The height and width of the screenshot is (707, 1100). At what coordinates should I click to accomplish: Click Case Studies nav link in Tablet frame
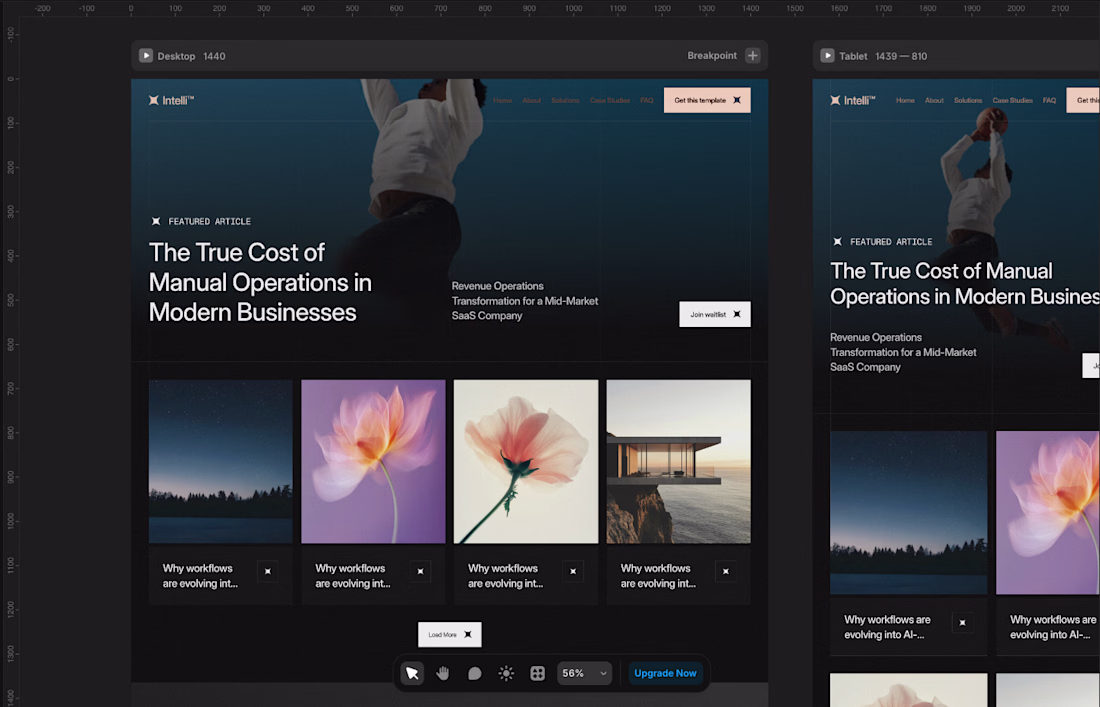point(1012,100)
